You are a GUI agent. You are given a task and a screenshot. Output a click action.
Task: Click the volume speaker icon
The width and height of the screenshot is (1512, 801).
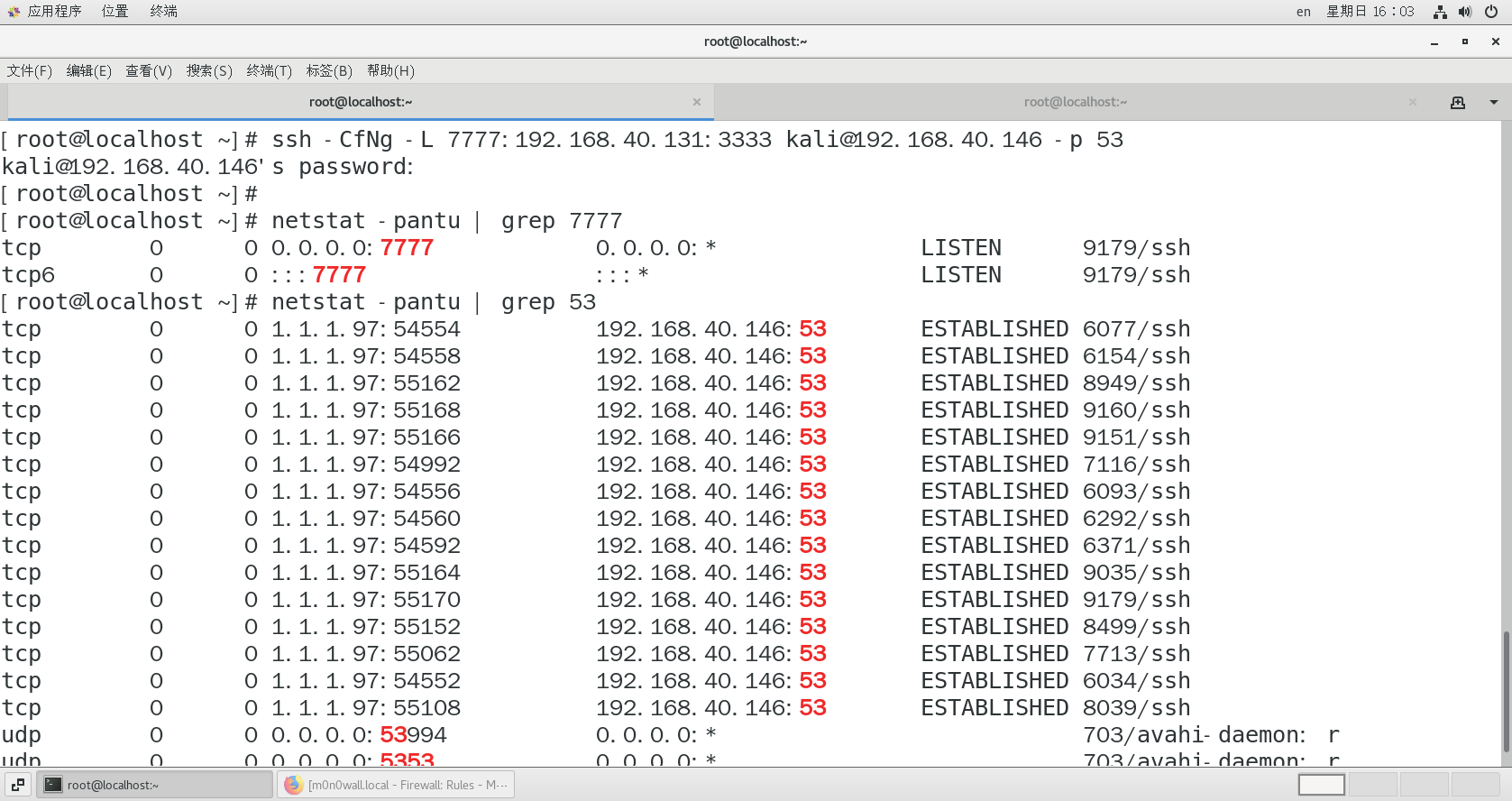(1465, 12)
